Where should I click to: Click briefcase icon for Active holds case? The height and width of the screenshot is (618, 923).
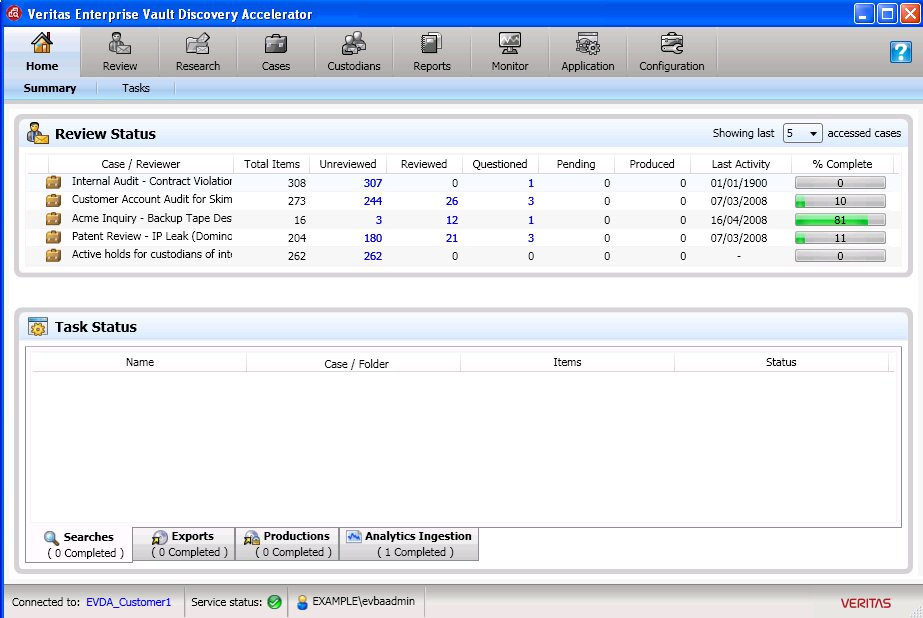point(54,255)
